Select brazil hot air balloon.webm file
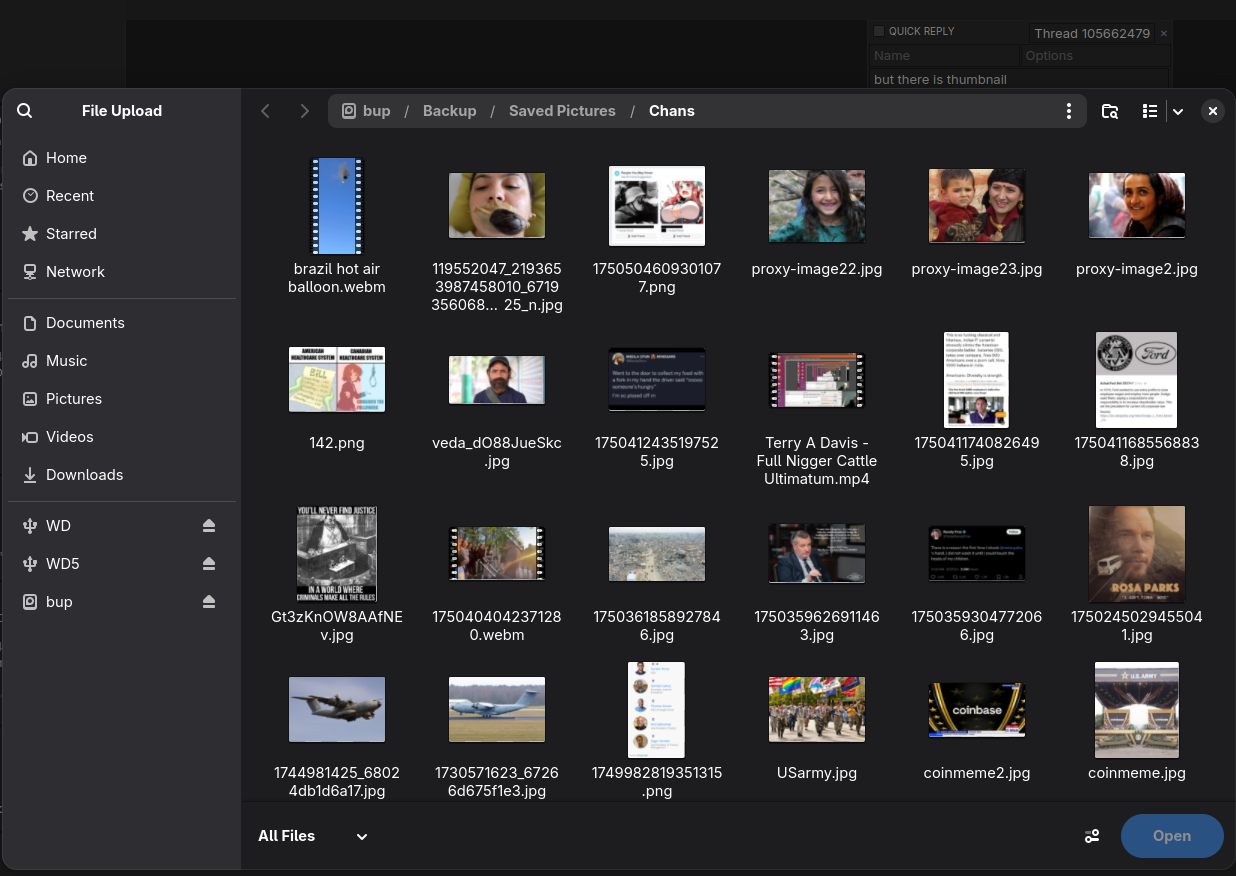 [337, 205]
